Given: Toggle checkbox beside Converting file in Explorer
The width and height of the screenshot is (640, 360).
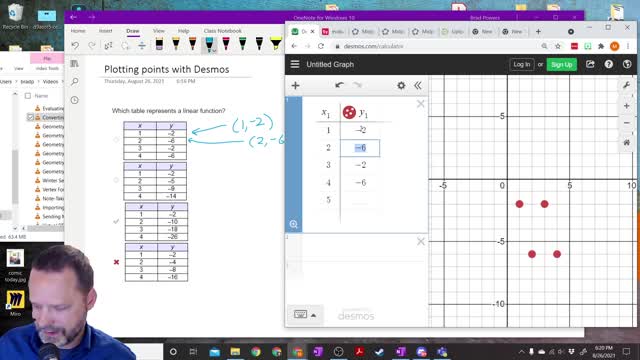Looking at the screenshot, I should click(x=30, y=118).
